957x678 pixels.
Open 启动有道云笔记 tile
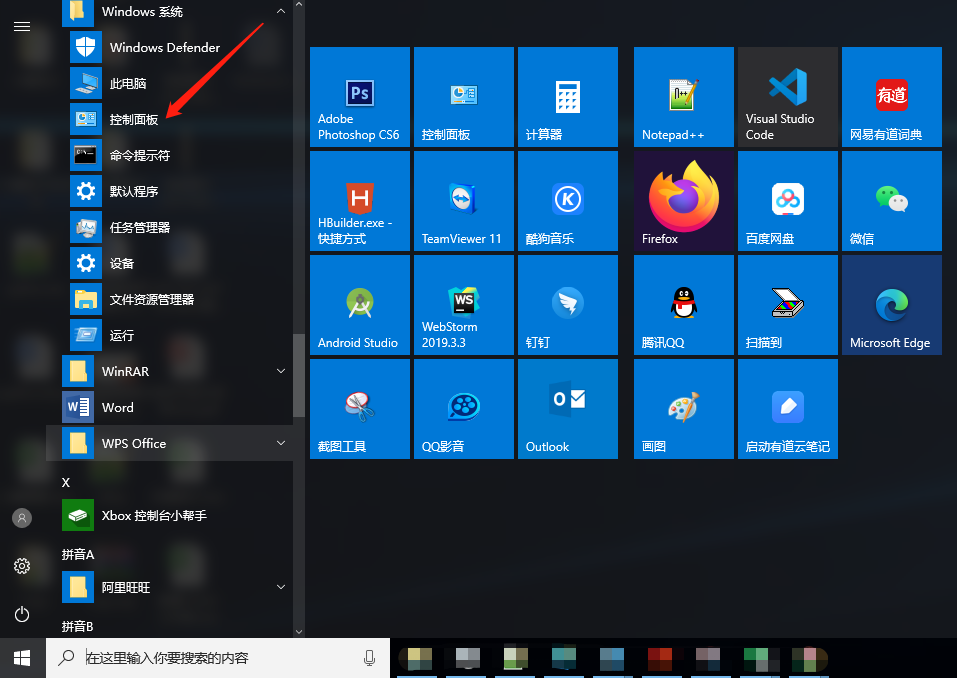(788, 409)
